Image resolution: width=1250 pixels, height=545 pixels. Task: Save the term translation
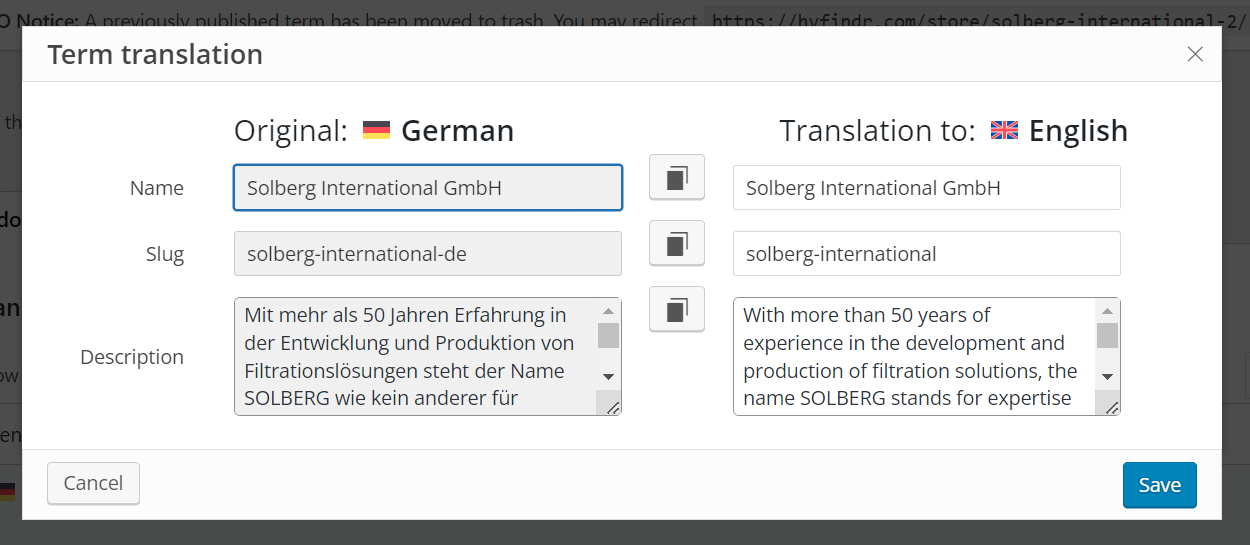(x=1160, y=485)
